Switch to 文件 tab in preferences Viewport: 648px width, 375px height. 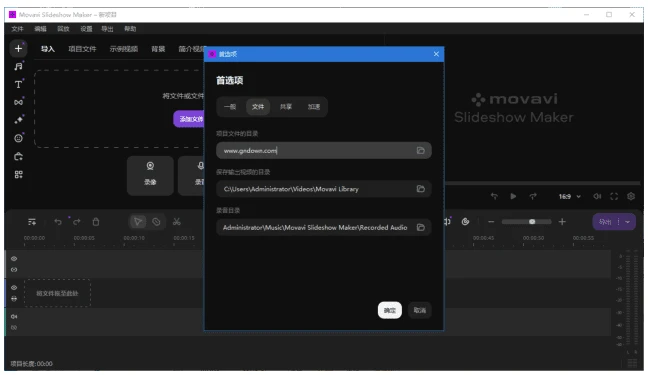(x=258, y=107)
